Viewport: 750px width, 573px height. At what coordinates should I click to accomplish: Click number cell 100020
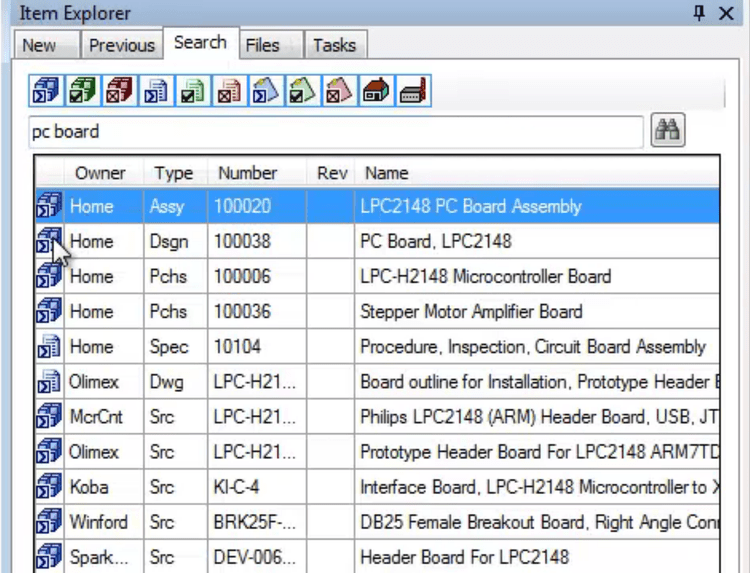[257, 206]
